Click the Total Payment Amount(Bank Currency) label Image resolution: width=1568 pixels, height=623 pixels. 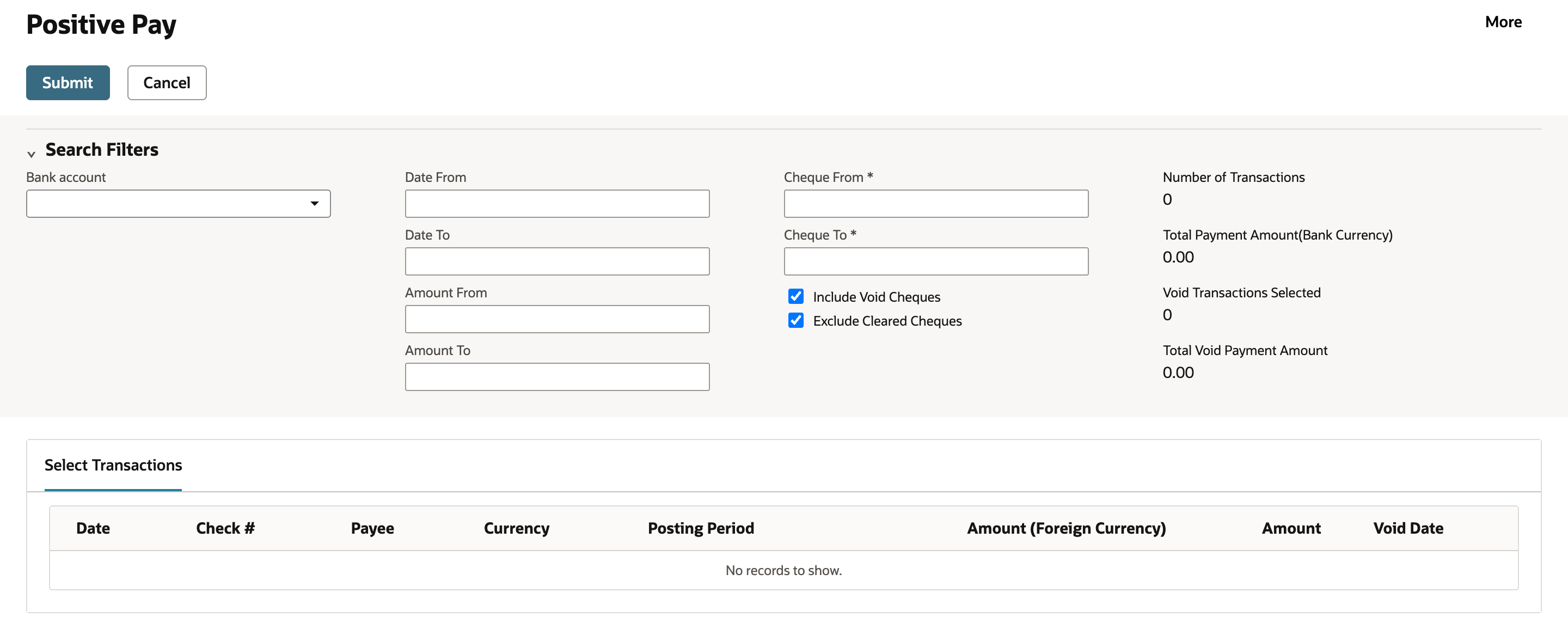coord(1278,235)
